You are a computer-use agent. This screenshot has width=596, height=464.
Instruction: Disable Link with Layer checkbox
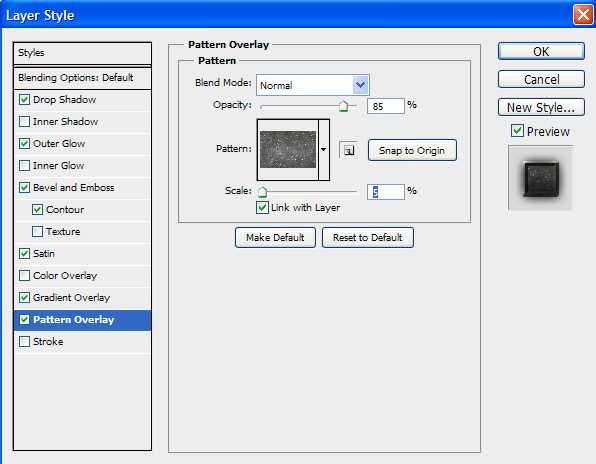[262, 207]
